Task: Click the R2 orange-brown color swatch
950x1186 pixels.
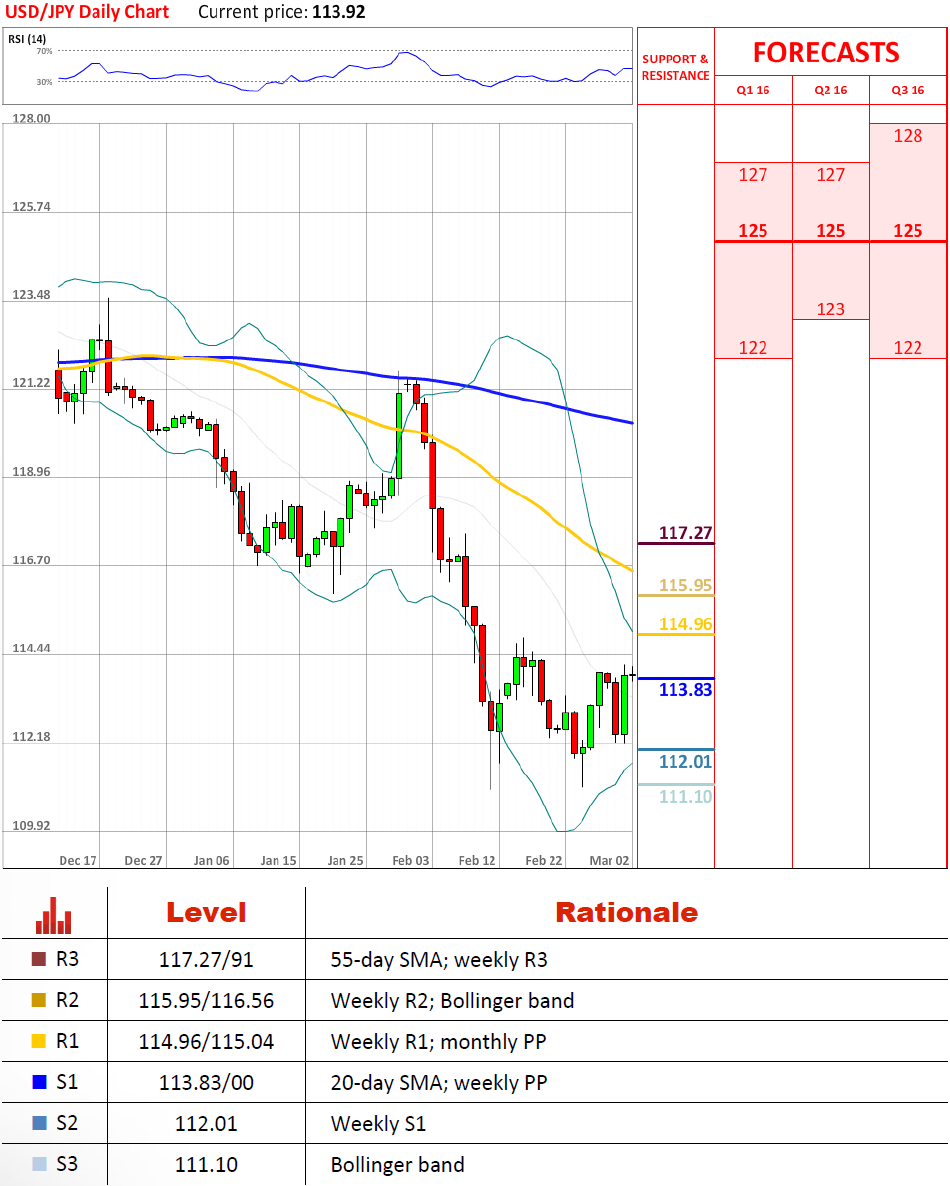Action: 39,1000
